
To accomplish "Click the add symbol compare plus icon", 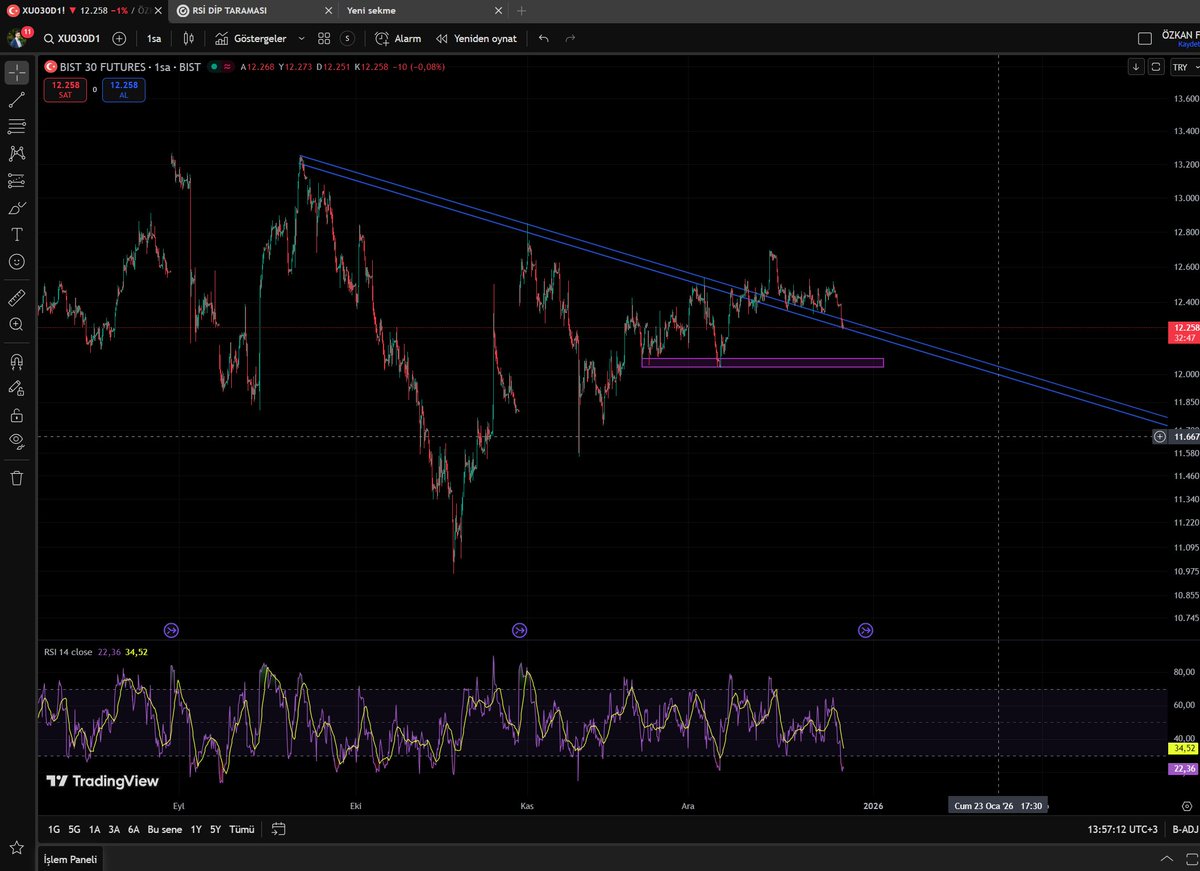I will tap(119, 38).
